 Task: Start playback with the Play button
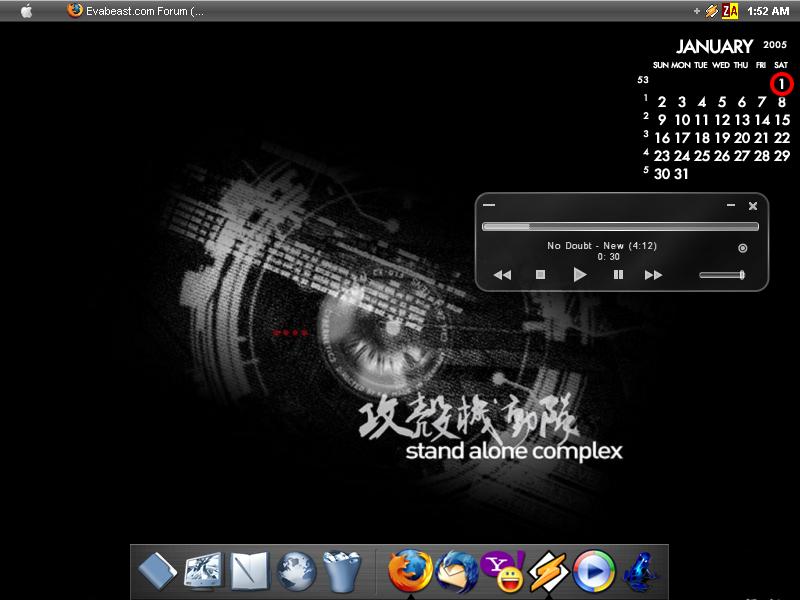click(x=580, y=274)
